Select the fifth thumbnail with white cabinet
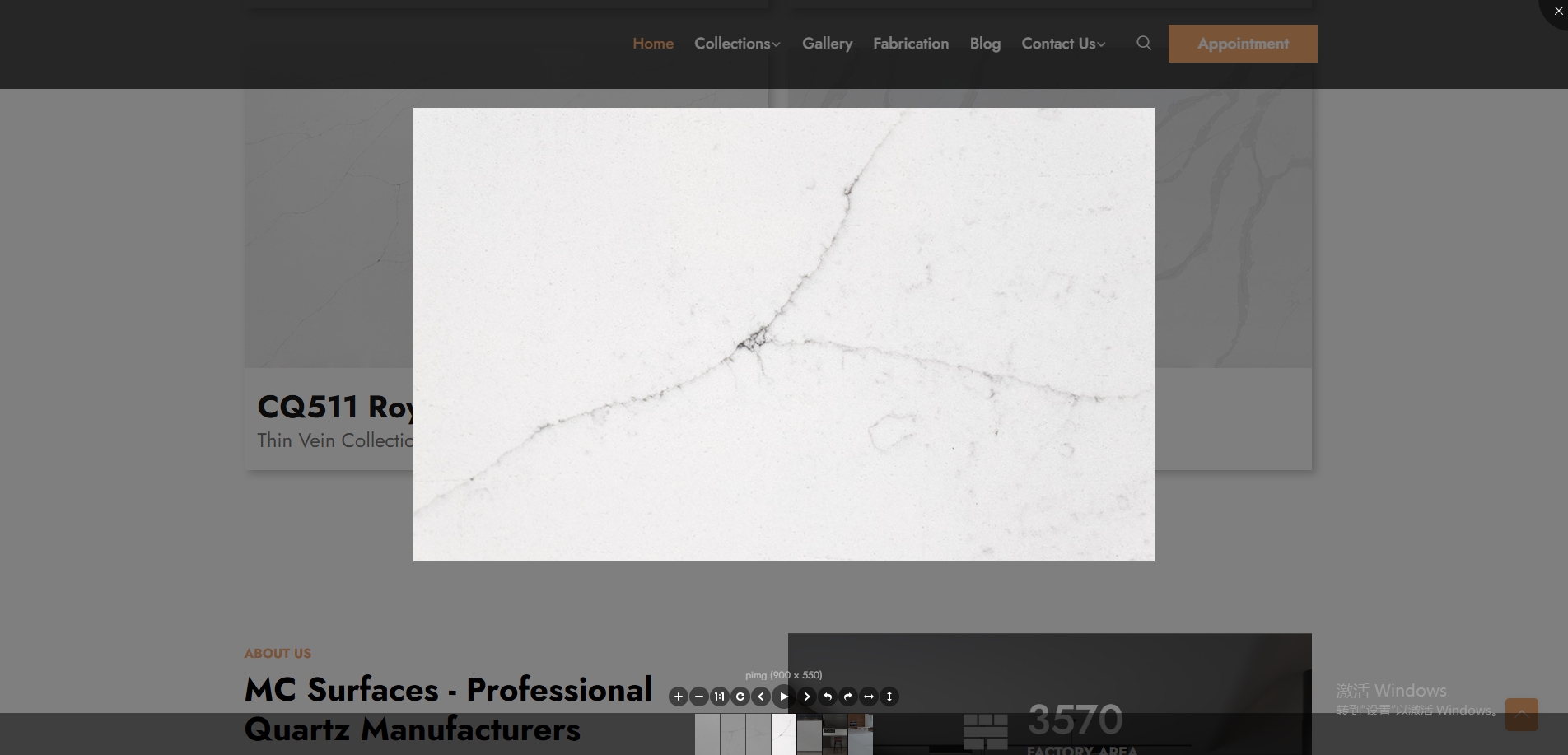The image size is (1568, 755). 810,734
